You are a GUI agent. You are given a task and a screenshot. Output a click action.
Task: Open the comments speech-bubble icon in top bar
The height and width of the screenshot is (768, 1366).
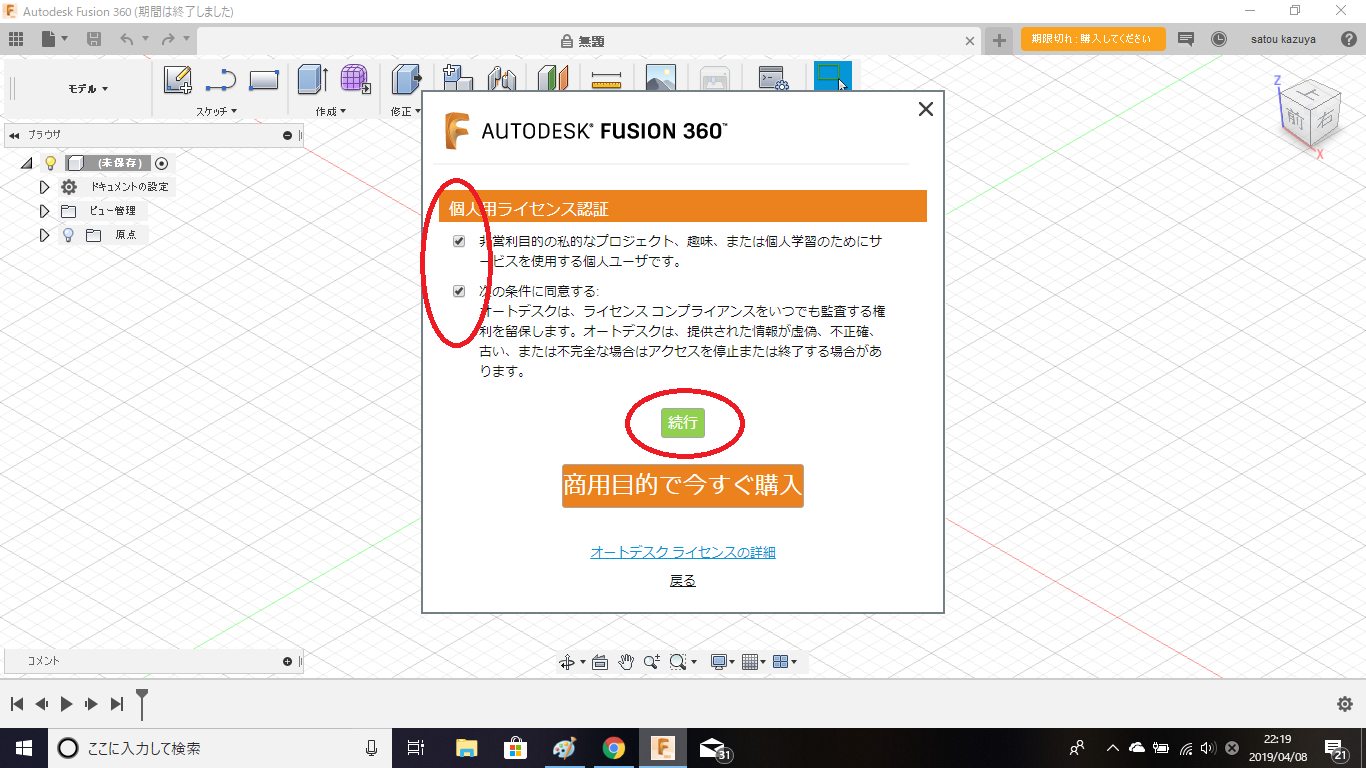pyautogui.click(x=1186, y=39)
